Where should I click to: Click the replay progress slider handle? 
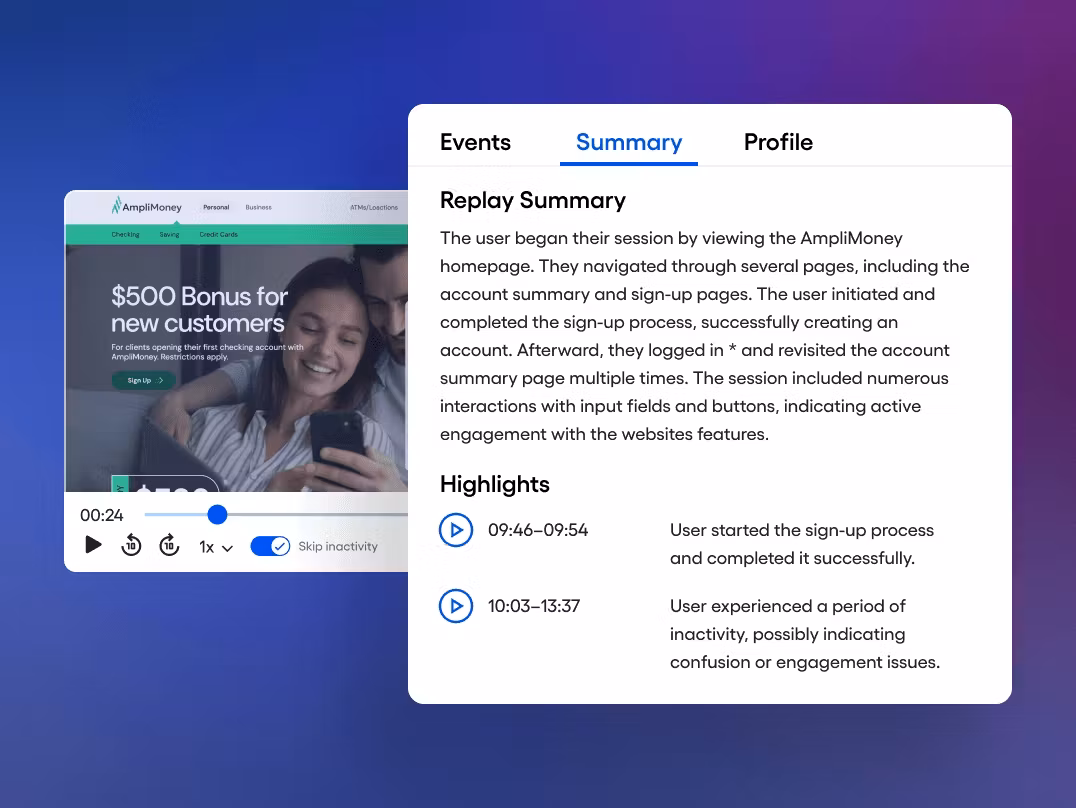coord(217,515)
